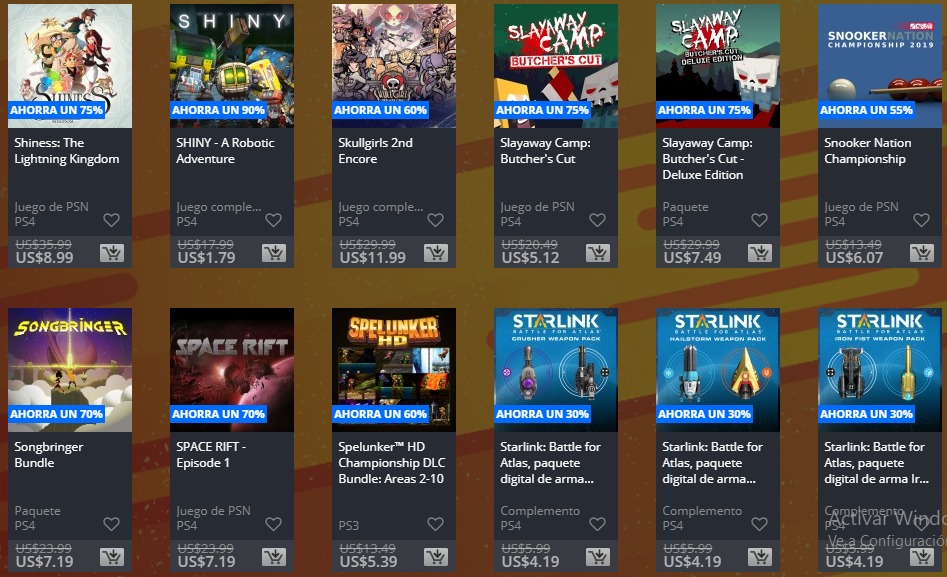Toggle wishlist heart for Snooker Nation Championship
The width and height of the screenshot is (947, 577).
pyautogui.click(x=921, y=220)
